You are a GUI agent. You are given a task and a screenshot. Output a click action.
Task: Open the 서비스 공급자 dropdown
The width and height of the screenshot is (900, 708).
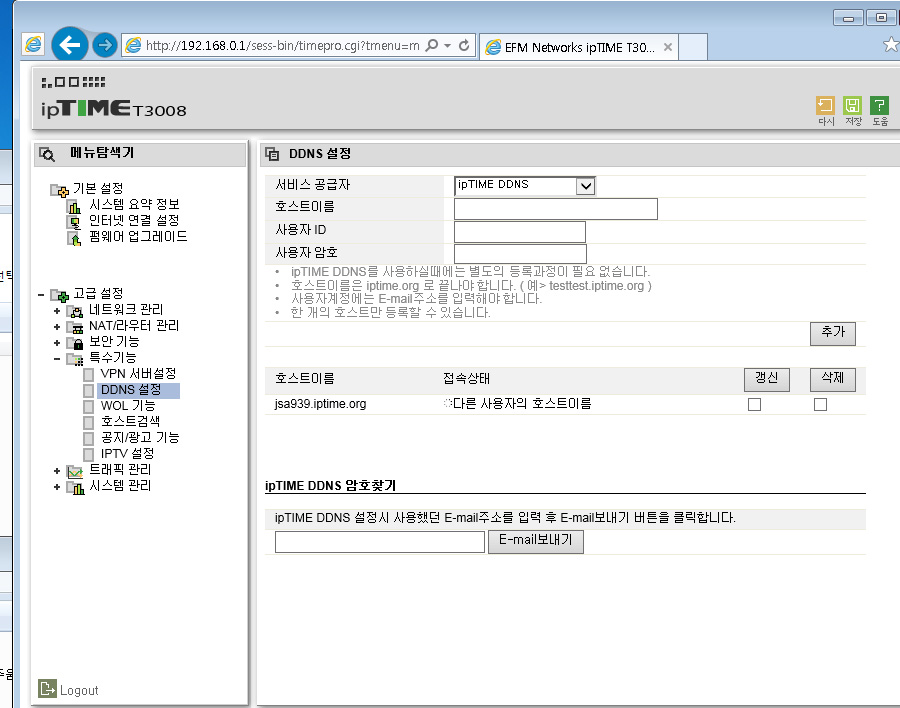(x=525, y=185)
